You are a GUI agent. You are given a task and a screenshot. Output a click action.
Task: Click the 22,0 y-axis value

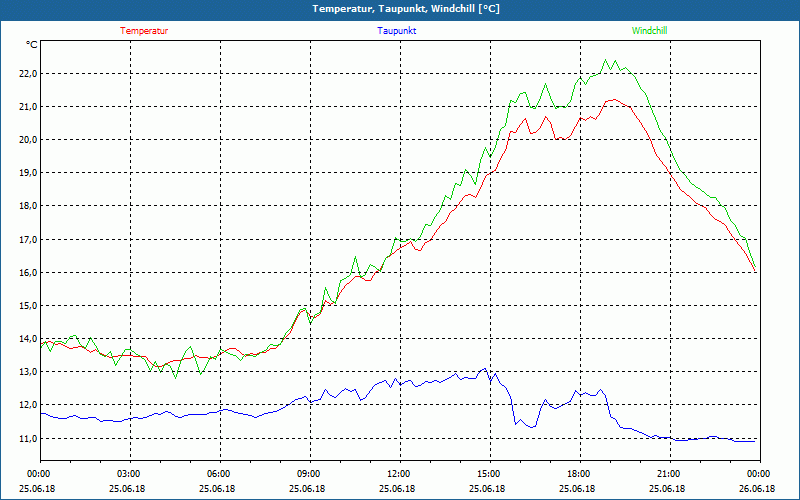coord(28,73)
